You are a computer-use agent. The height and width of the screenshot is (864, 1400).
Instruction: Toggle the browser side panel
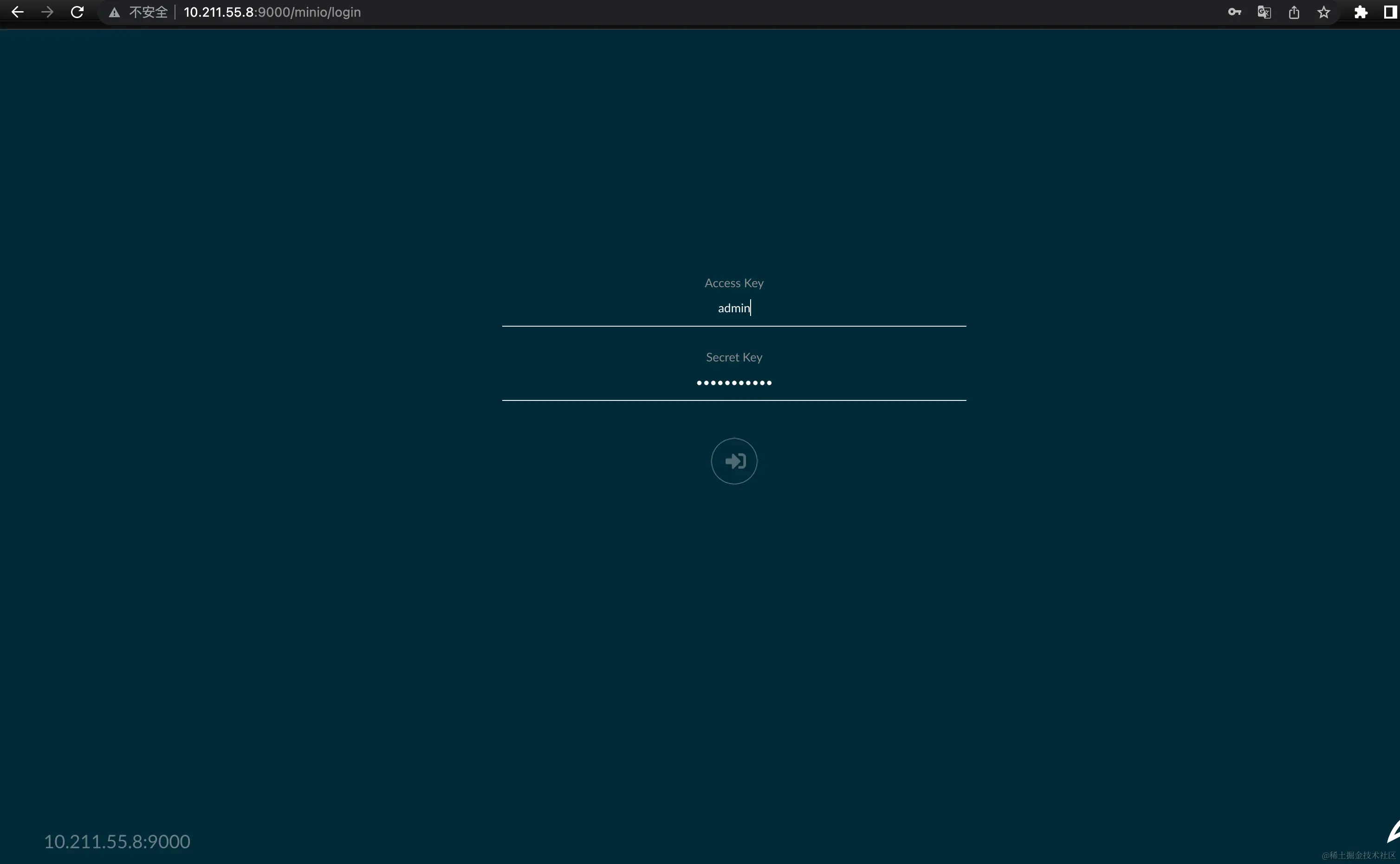(x=1390, y=12)
